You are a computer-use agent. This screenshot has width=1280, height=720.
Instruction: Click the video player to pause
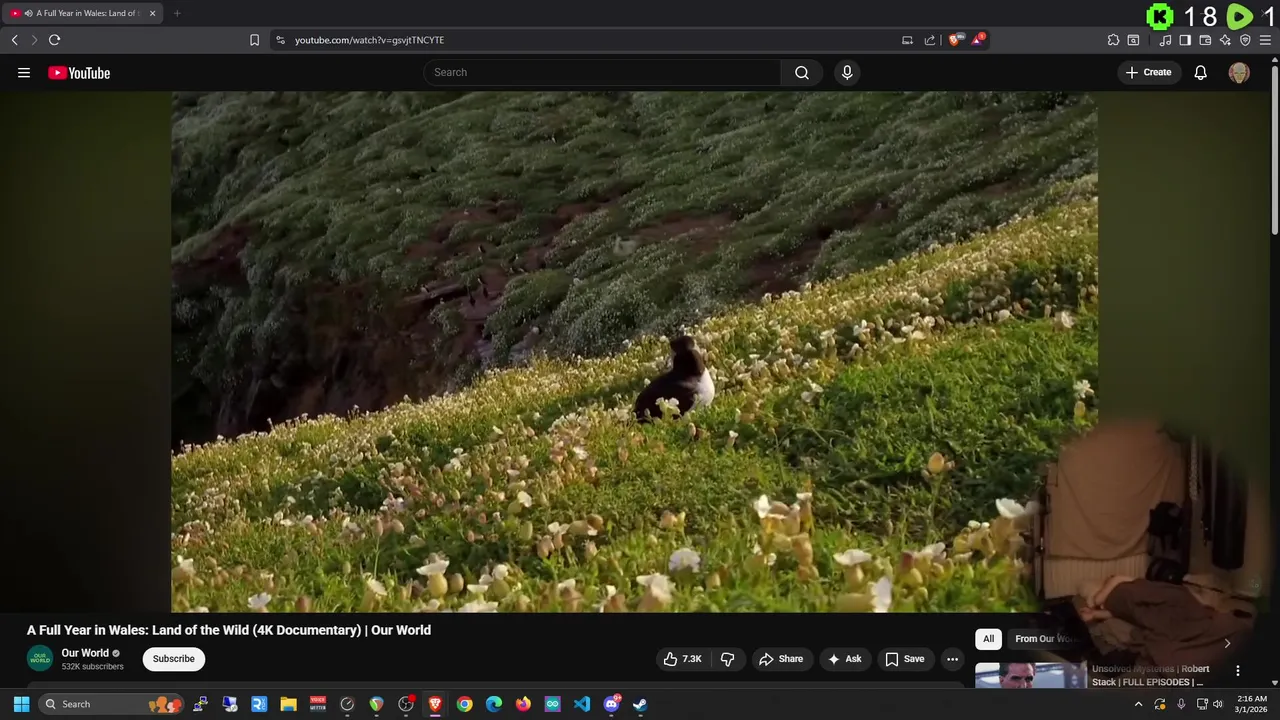tap(634, 352)
